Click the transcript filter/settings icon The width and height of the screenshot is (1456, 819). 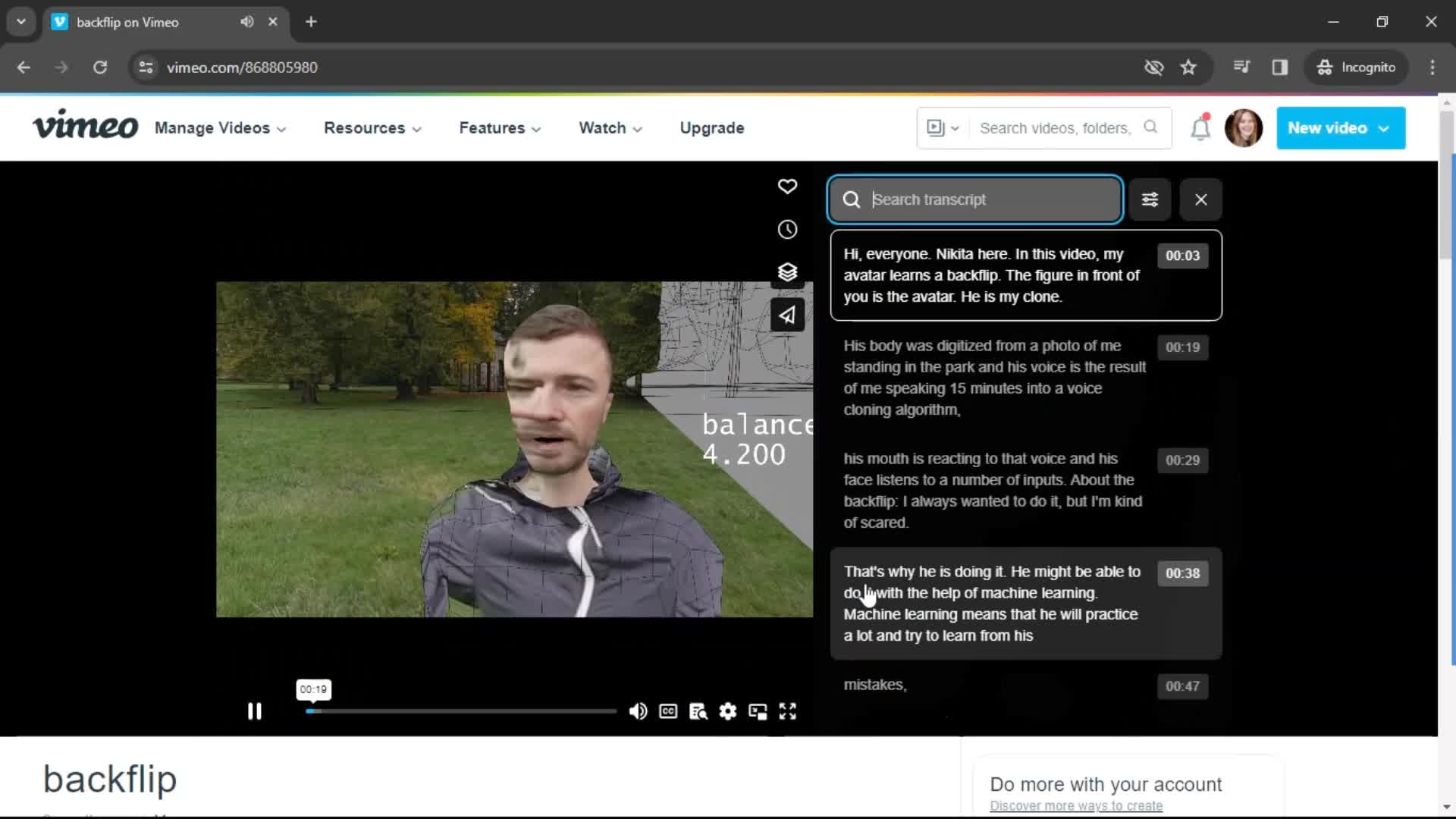tap(1150, 199)
